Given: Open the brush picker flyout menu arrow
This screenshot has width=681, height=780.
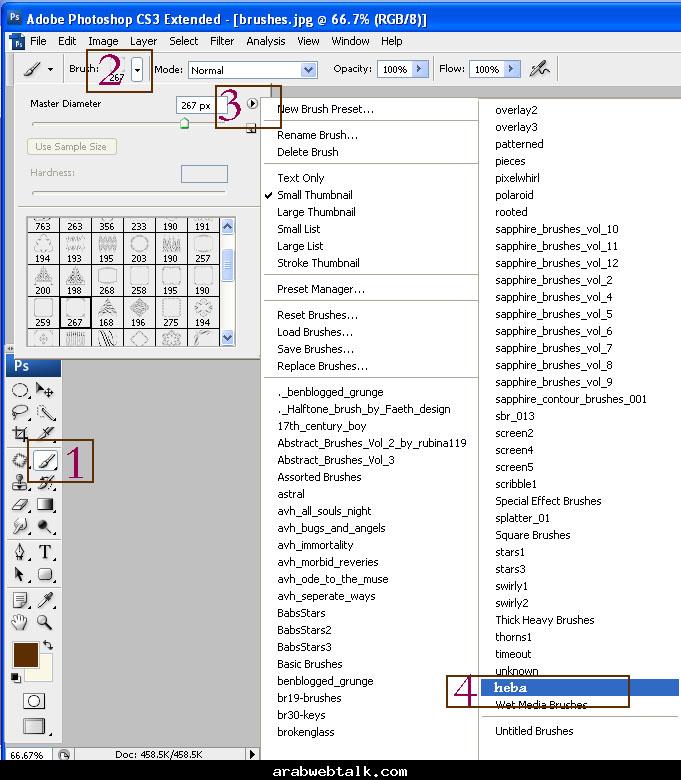Looking at the screenshot, I should pos(253,103).
